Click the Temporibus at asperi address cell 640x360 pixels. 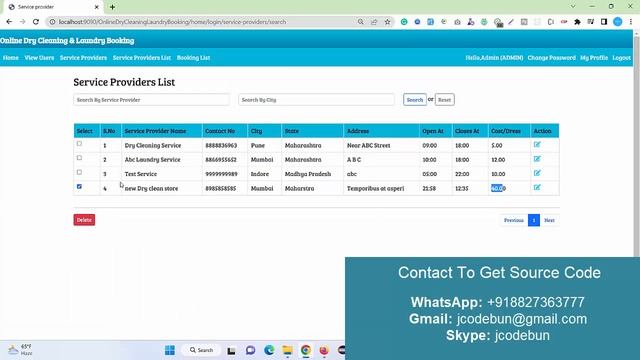click(376, 188)
